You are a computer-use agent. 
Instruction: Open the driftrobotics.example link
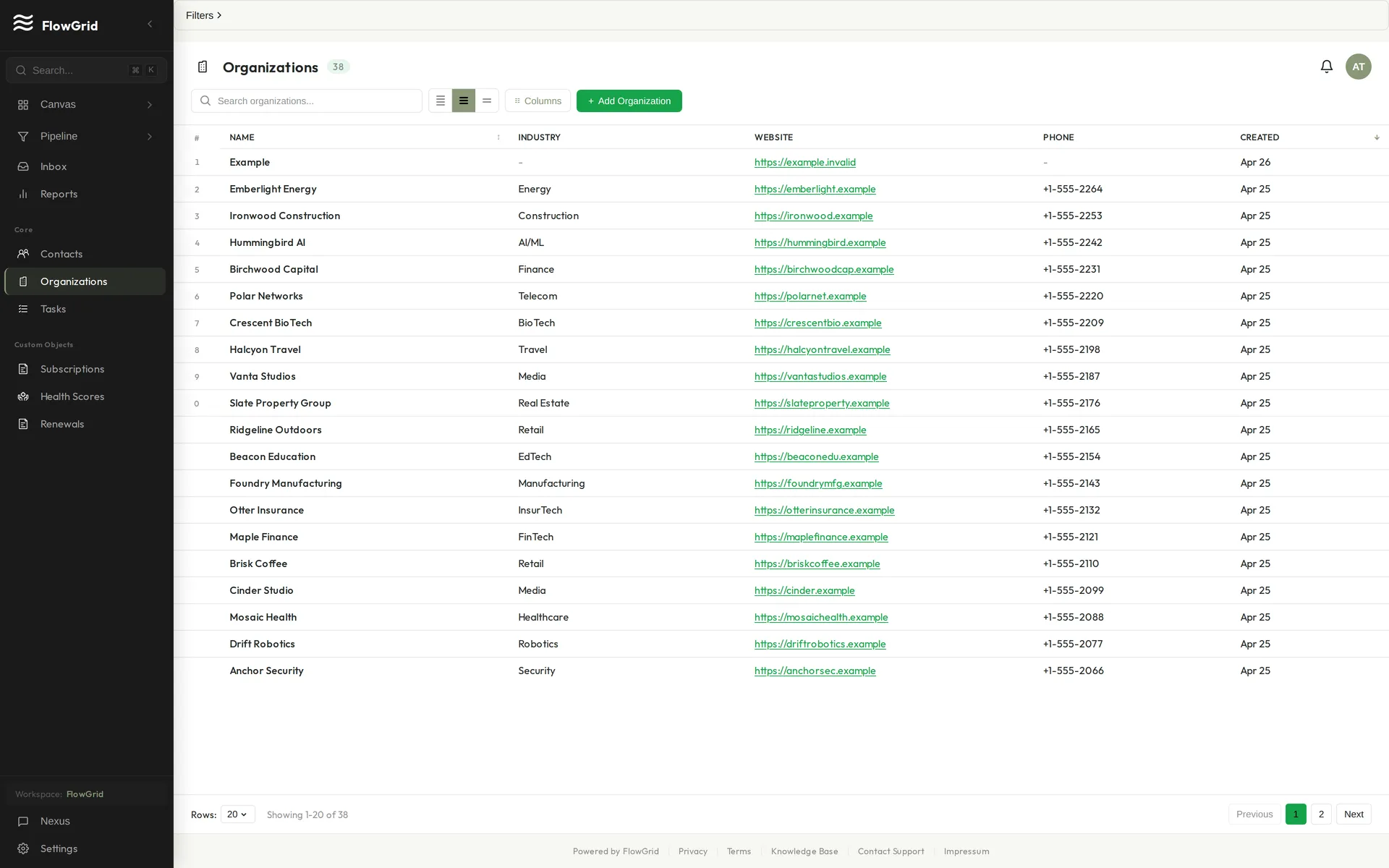pyautogui.click(x=820, y=644)
